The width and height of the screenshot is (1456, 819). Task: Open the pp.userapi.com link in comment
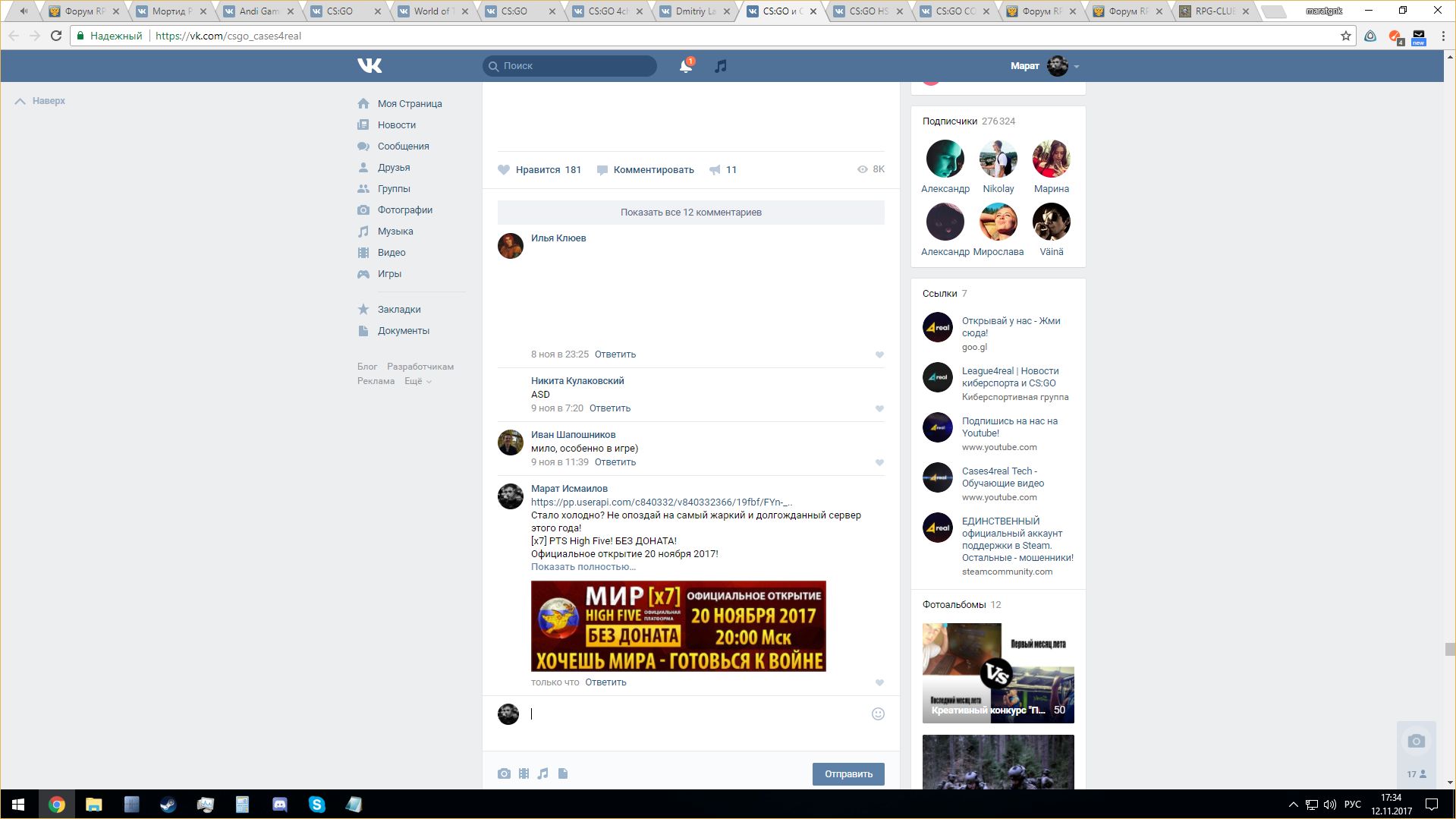[662, 502]
